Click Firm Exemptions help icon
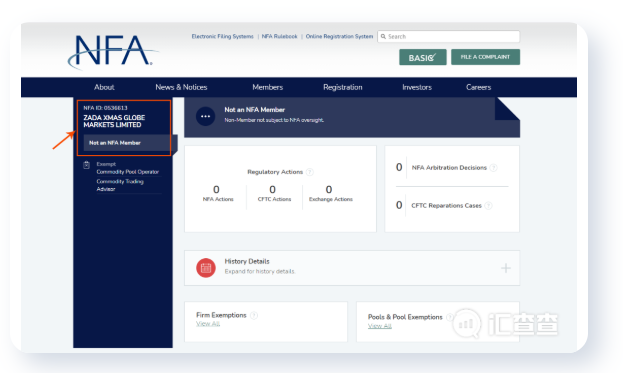Viewport: 623px width, 373px height. [253, 315]
